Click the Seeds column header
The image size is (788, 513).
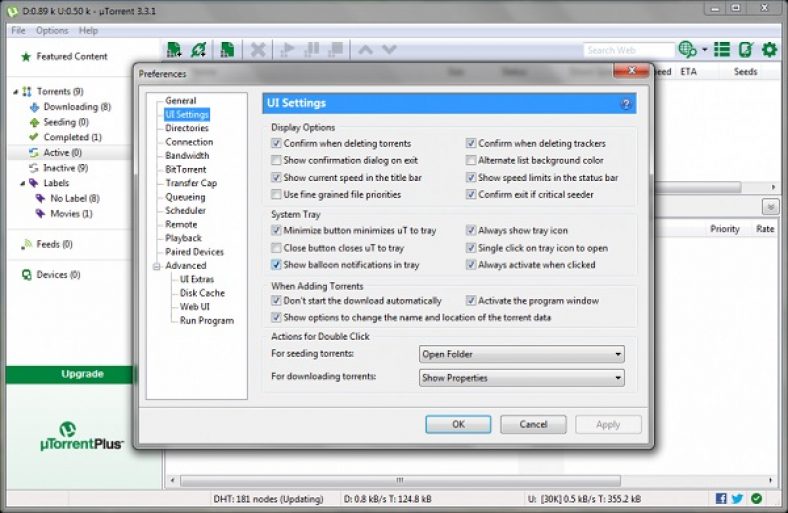click(745, 72)
